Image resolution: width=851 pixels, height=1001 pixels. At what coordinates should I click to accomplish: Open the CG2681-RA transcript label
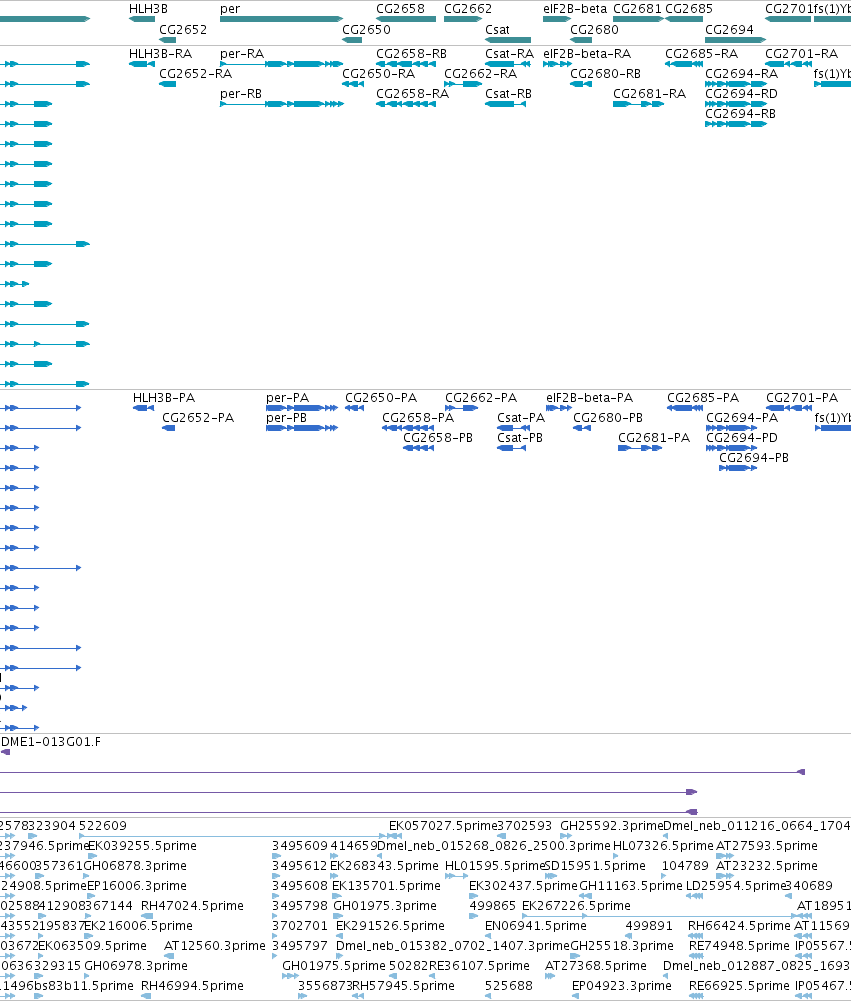(650, 94)
